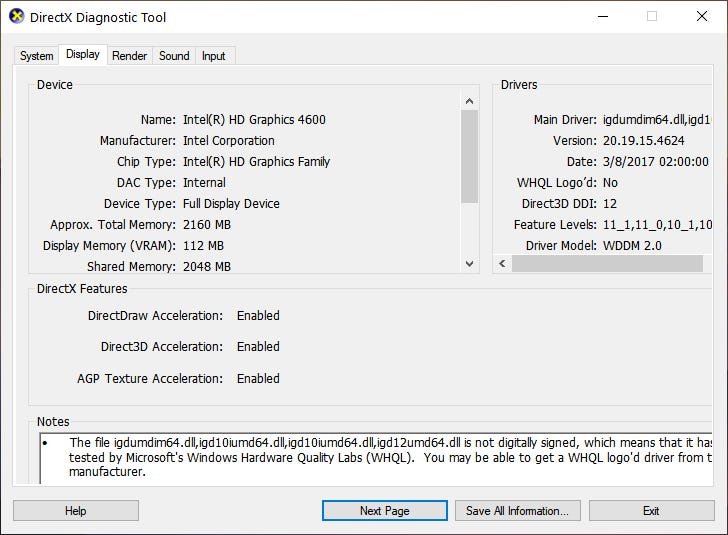728x535 pixels.
Task: Go to the Sound tab
Action: pos(174,56)
